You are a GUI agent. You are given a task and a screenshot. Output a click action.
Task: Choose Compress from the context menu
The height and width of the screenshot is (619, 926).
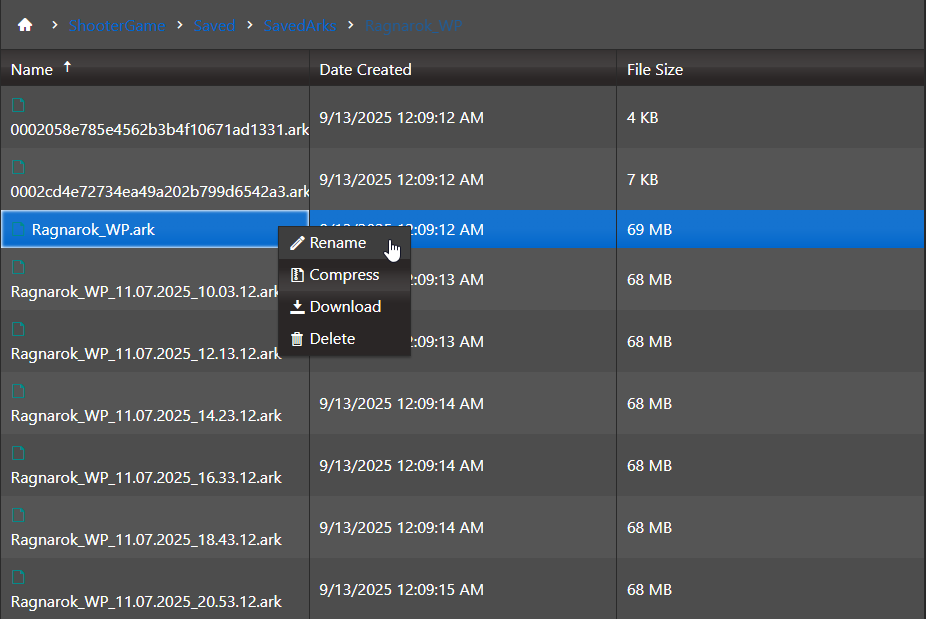pos(344,275)
